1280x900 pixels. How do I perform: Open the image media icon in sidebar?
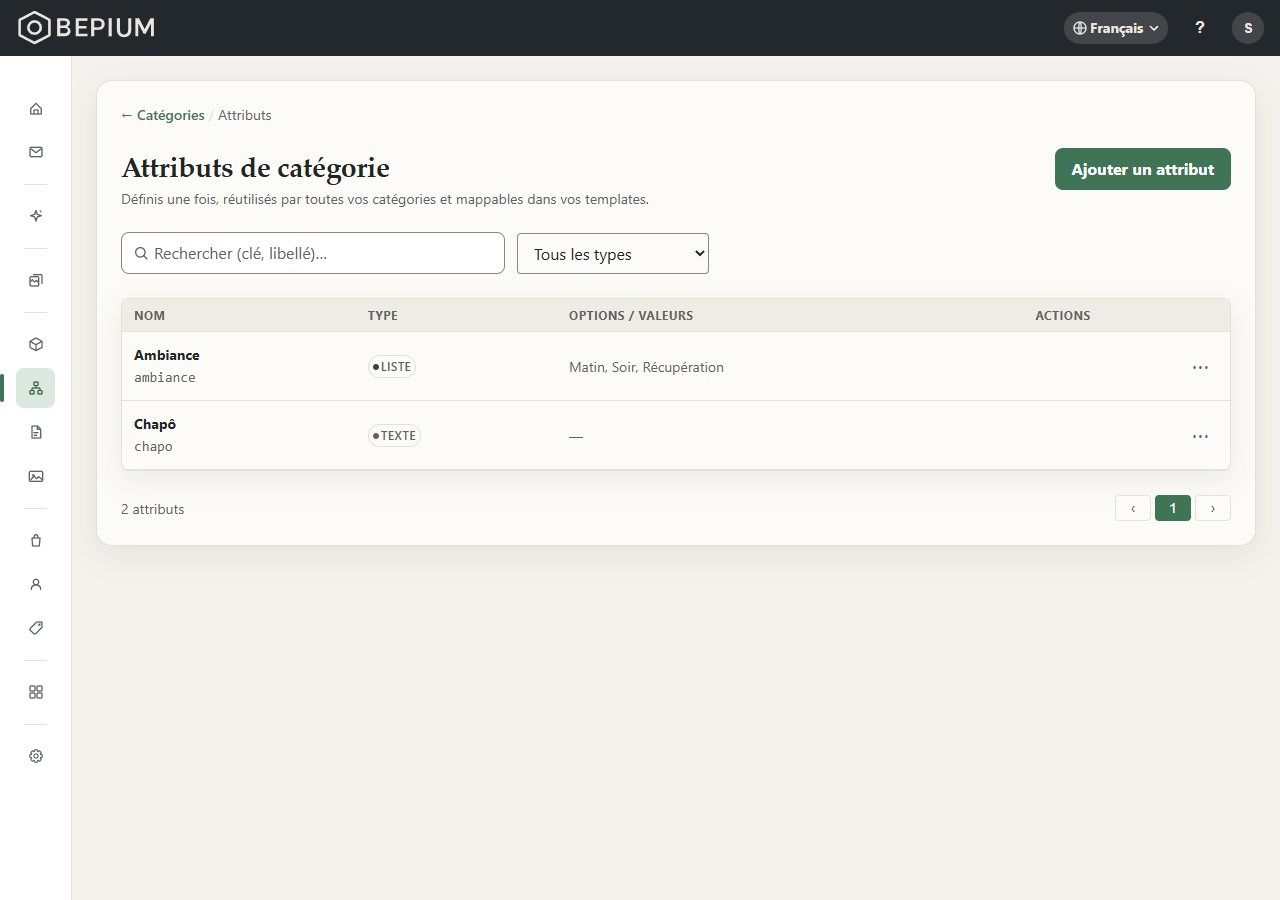(36, 476)
